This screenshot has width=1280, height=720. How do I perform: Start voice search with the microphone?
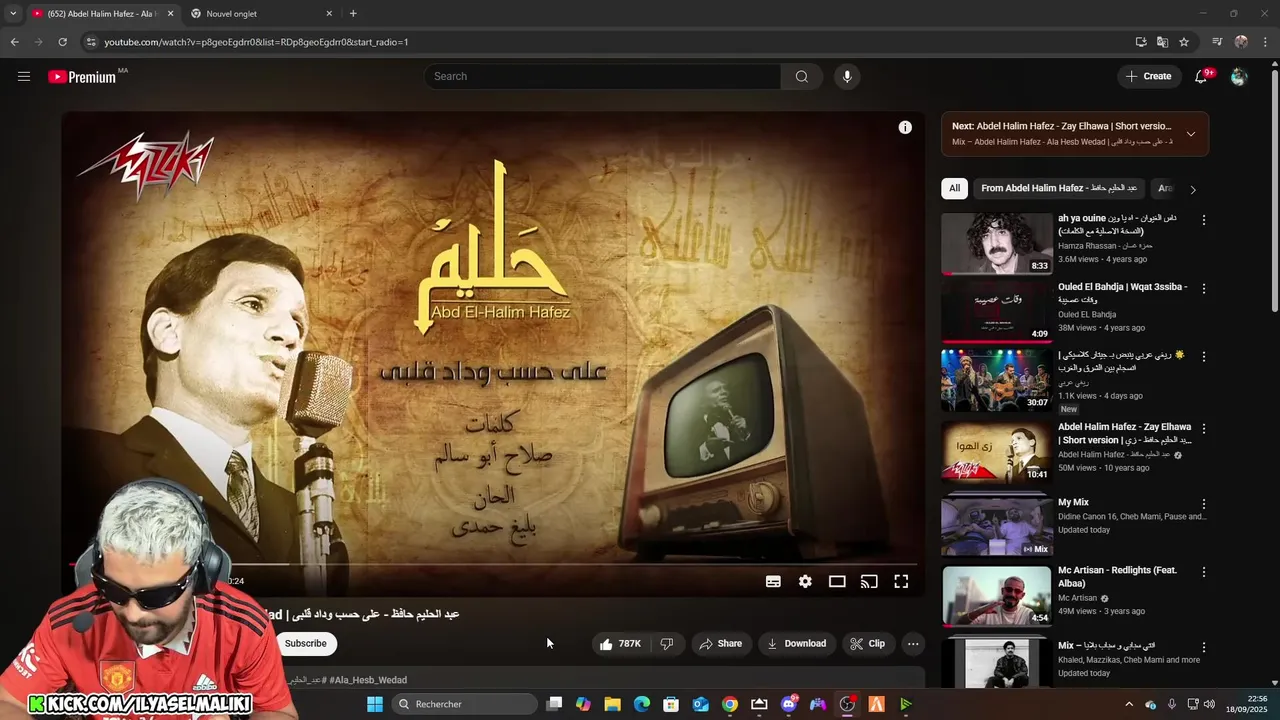pyautogui.click(x=847, y=76)
